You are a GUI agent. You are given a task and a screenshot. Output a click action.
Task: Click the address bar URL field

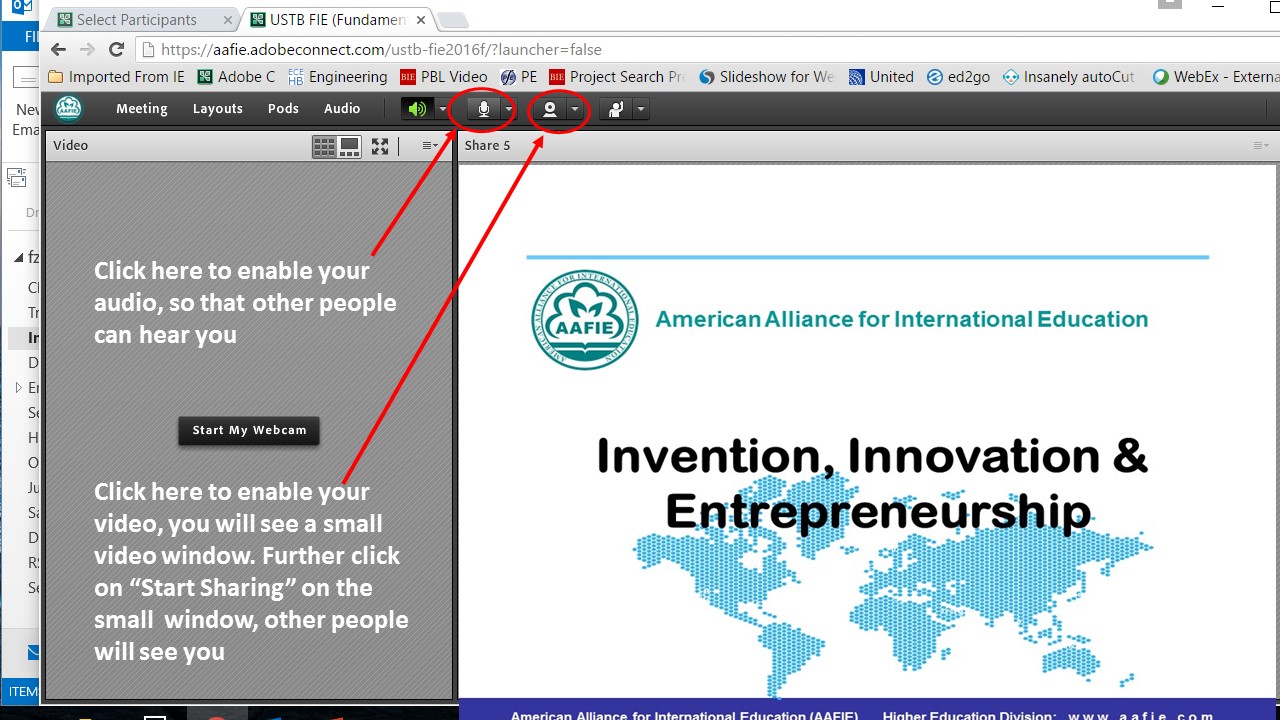(707, 49)
